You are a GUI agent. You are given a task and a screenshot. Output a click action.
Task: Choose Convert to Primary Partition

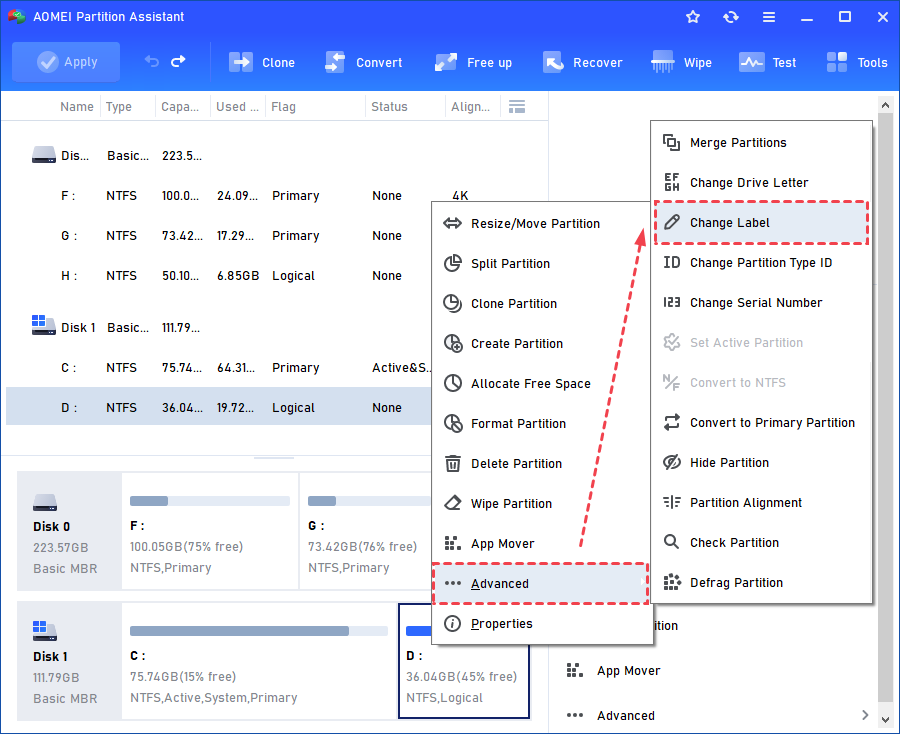pos(761,423)
